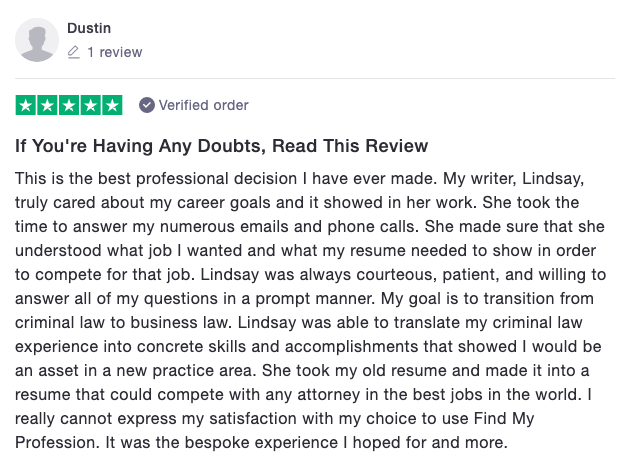Click "My writer, Lindsay," in the first line
The image size is (628, 460).
(513, 179)
